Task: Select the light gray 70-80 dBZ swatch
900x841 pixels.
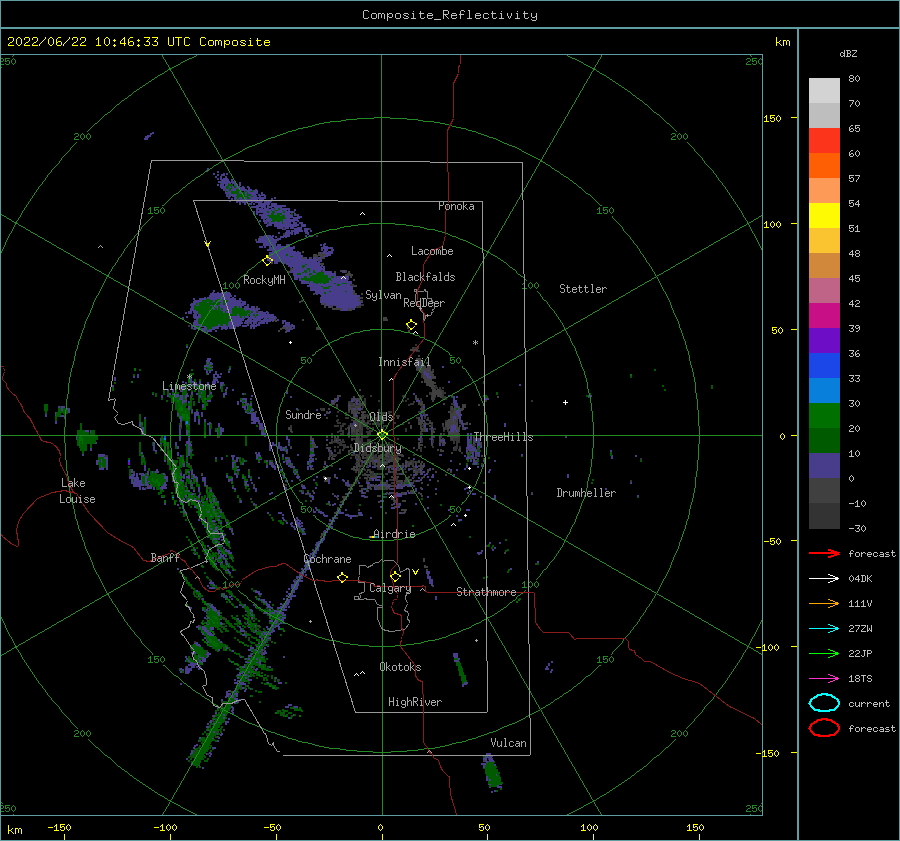Action: [x=824, y=91]
